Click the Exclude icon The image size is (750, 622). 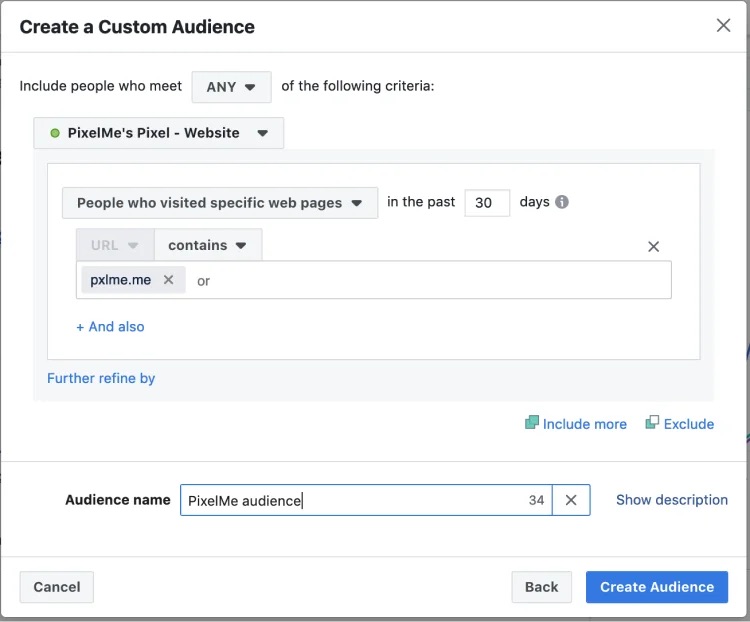652,423
